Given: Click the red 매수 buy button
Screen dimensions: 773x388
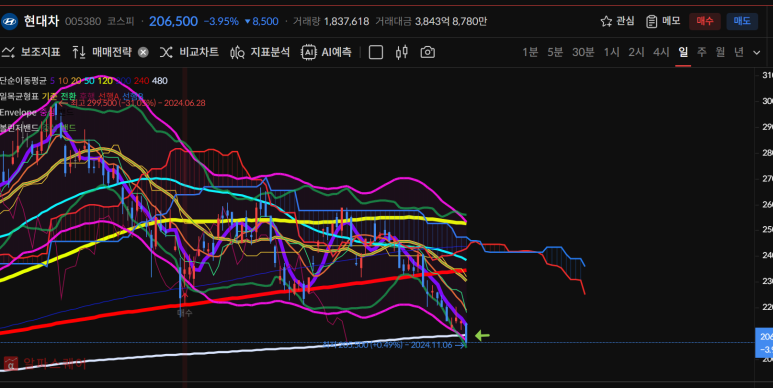Looking at the screenshot, I should [x=704, y=21].
